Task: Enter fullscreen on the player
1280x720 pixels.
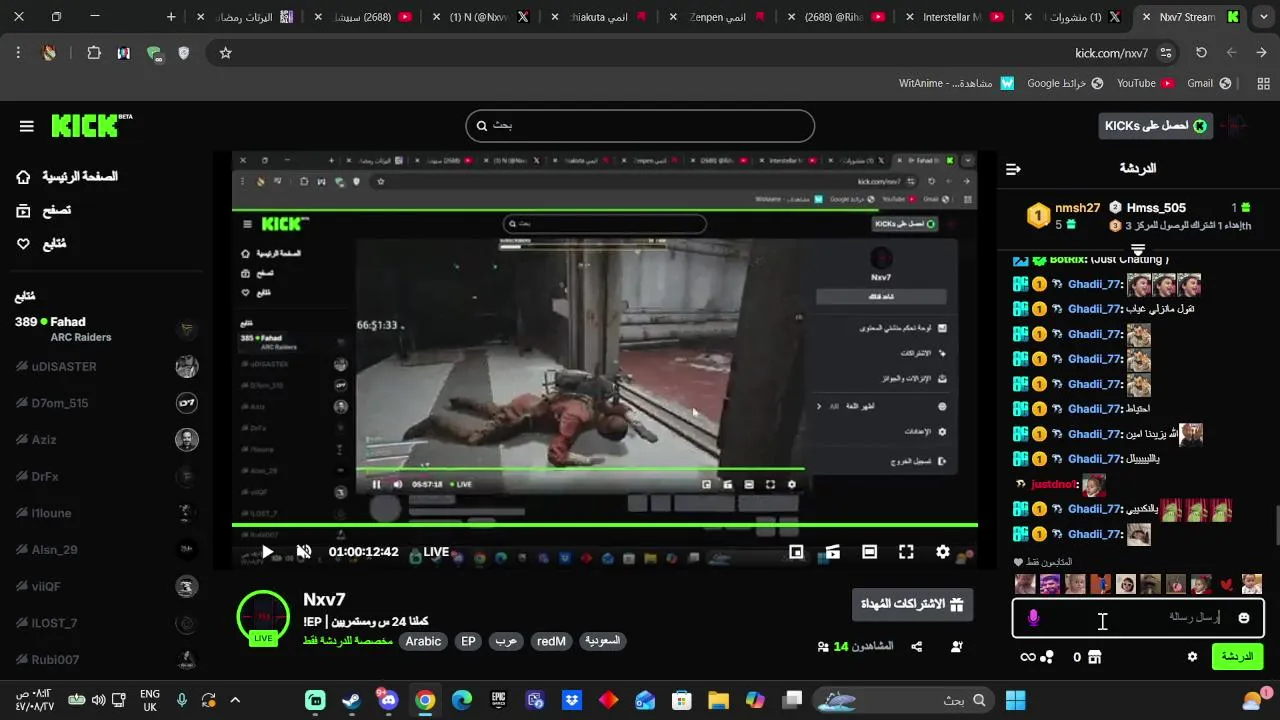Action: [906, 552]
